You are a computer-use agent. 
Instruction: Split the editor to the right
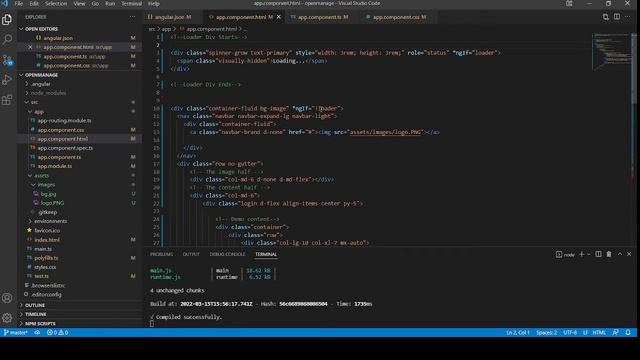pos(617,17)
